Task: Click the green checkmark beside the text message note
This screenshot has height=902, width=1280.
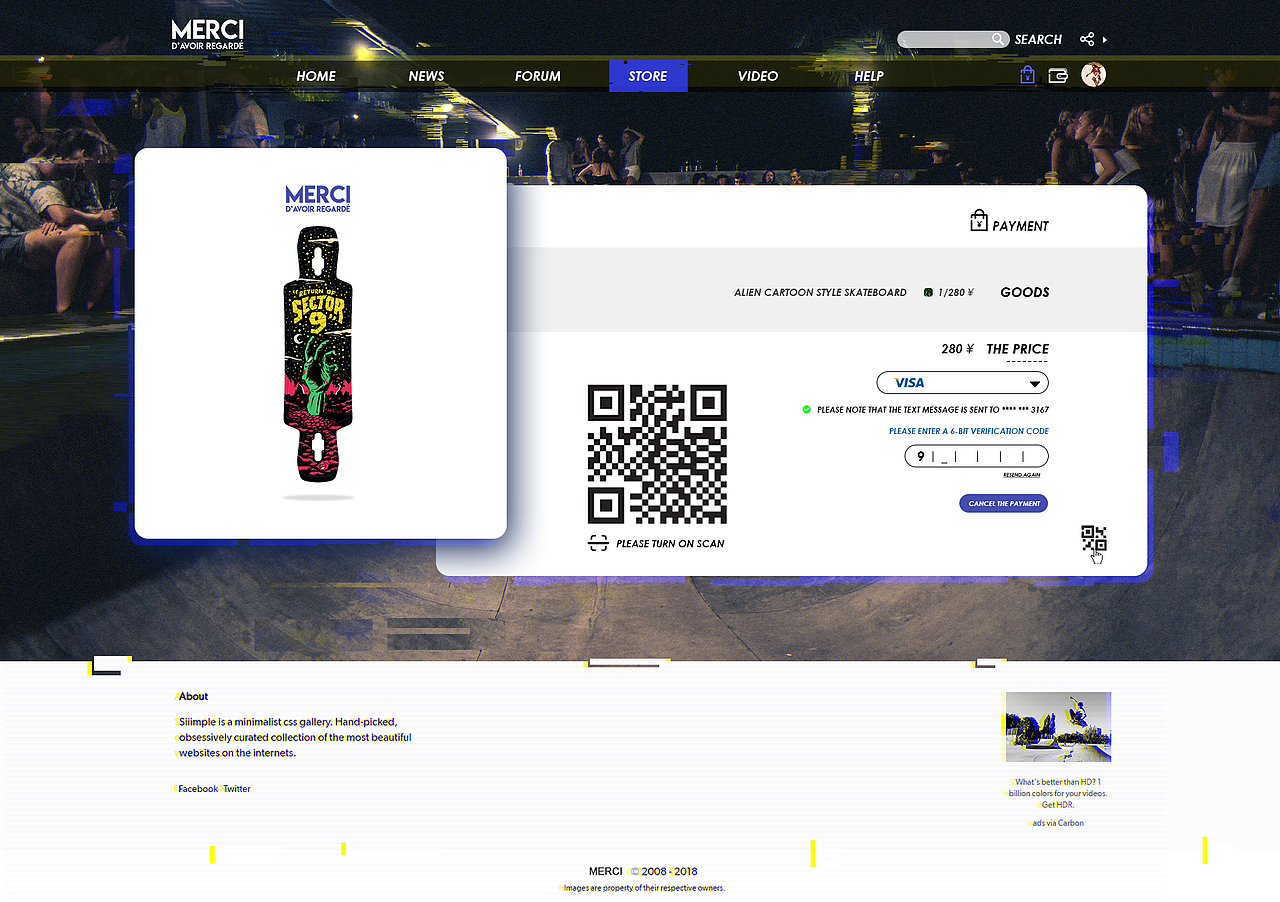Action: click(807, 410)
